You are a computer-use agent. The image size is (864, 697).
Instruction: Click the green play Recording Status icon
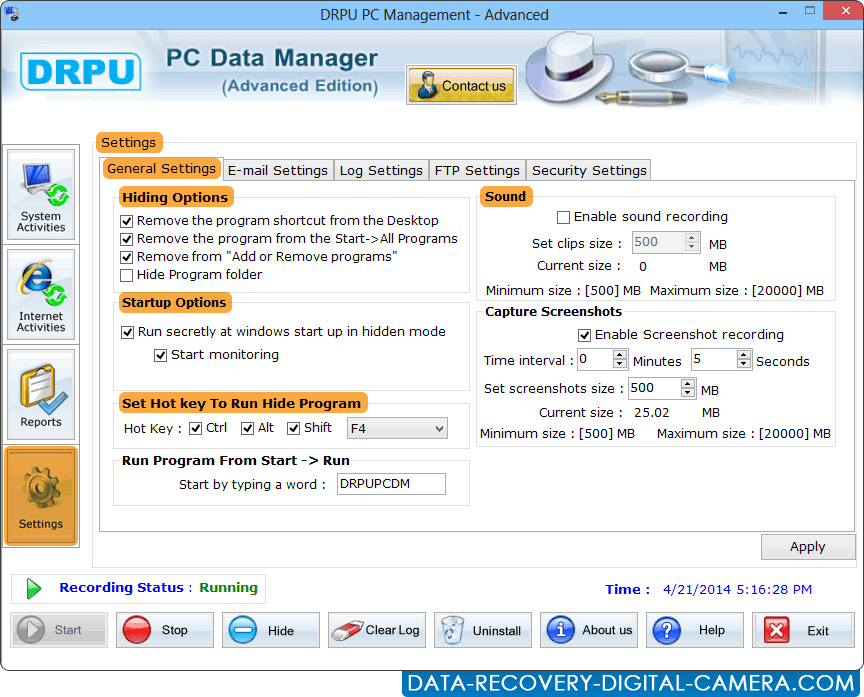coord(34,588)
